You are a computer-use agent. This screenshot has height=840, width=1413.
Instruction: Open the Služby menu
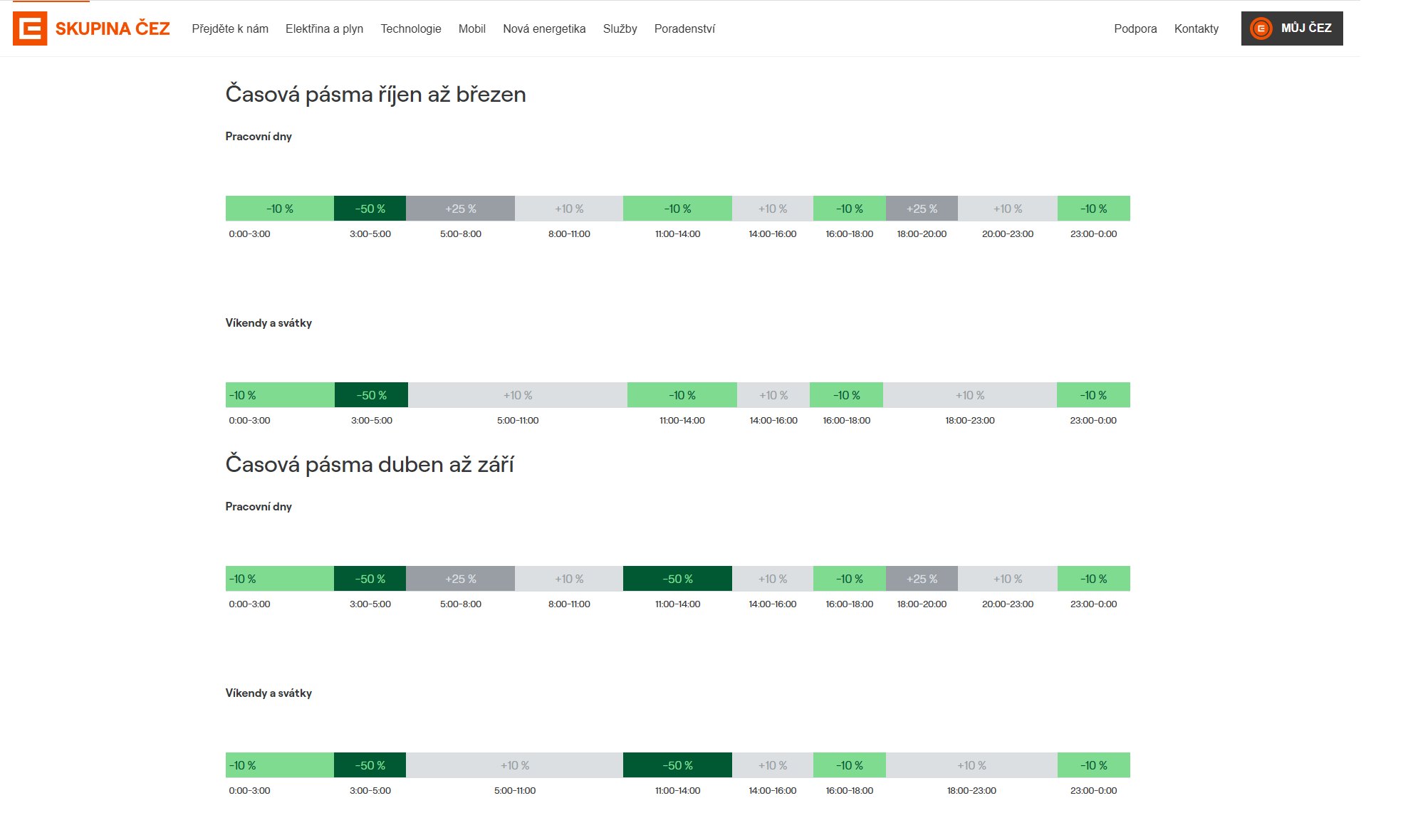[x=620, y=28]
